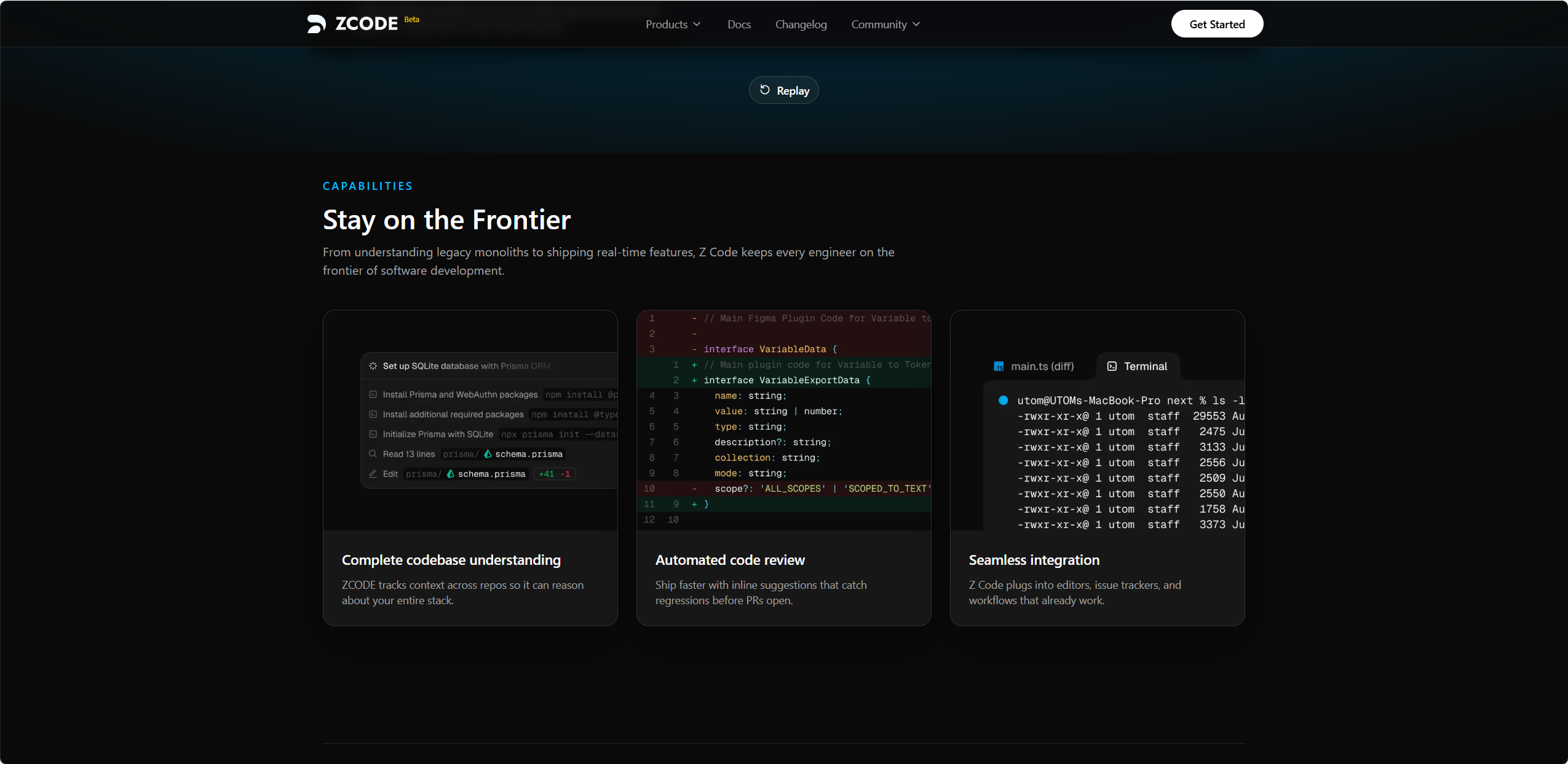Click the Get Started button
The image size is (1568, 764).
tap(1217, 24)
